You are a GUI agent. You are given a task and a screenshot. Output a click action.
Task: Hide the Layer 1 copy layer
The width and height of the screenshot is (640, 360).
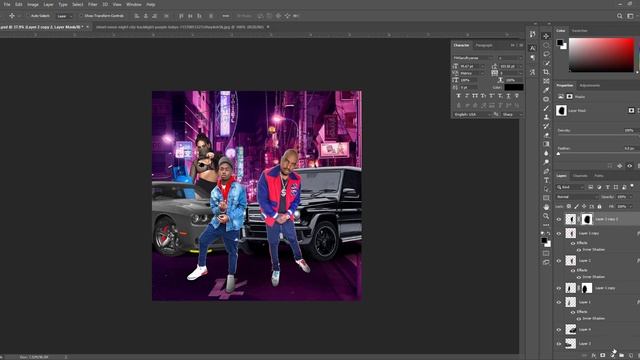click(559, 288)
